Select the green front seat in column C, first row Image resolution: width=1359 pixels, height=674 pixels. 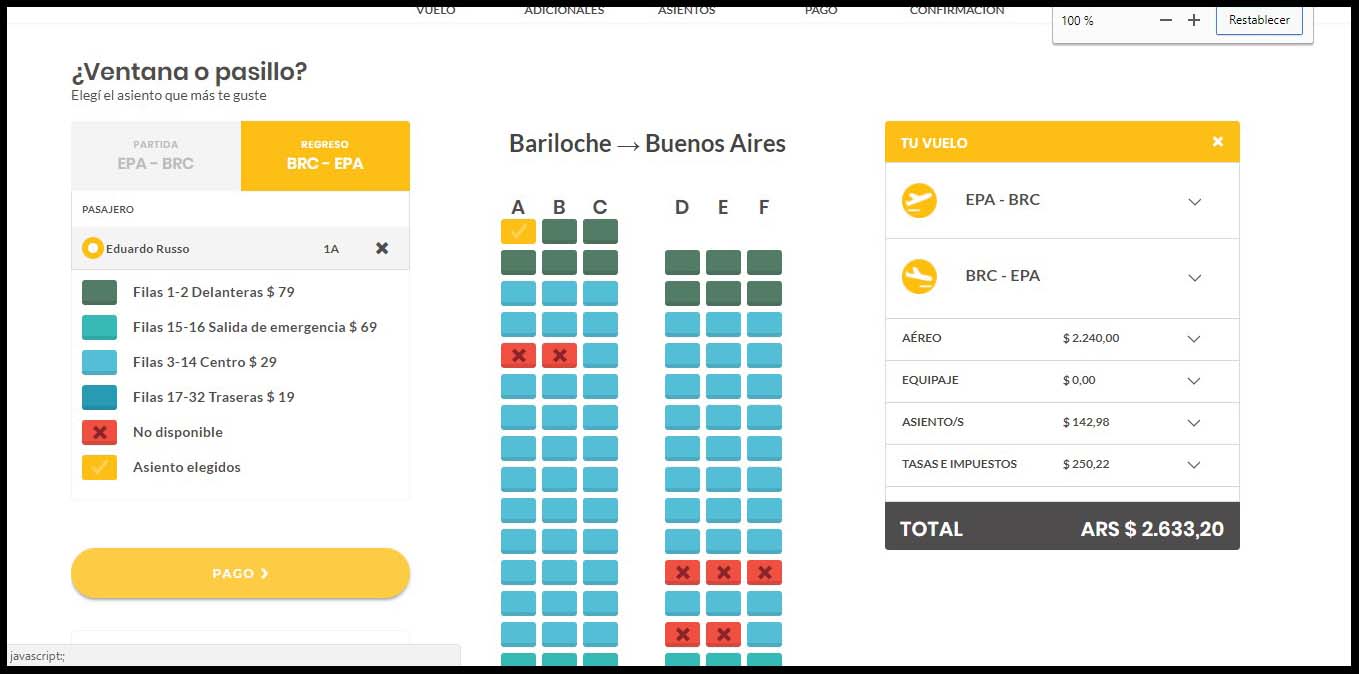tap(600, 231)
